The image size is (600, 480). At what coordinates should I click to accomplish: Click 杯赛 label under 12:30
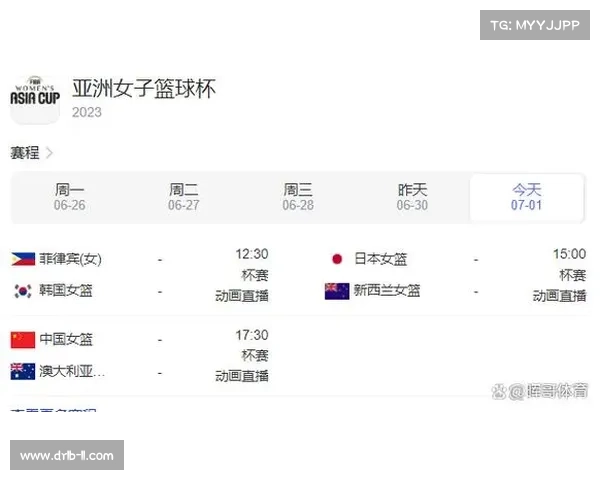tap(255, 275)
